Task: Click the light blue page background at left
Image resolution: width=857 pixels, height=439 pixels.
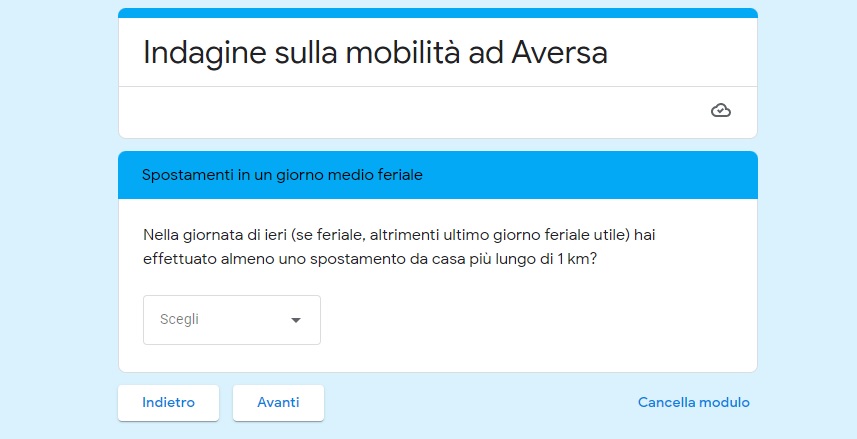Action: pos(57,219)
